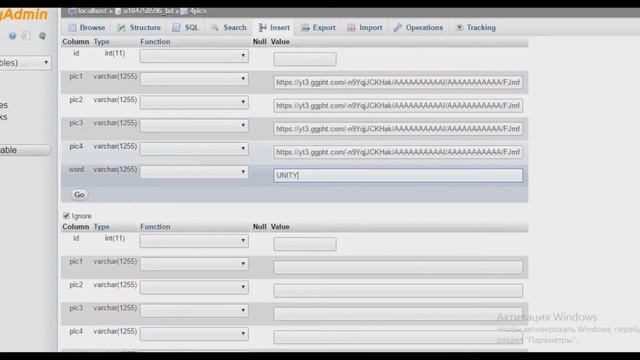
Task: Click the Go button
Action: tap(79, 195)
